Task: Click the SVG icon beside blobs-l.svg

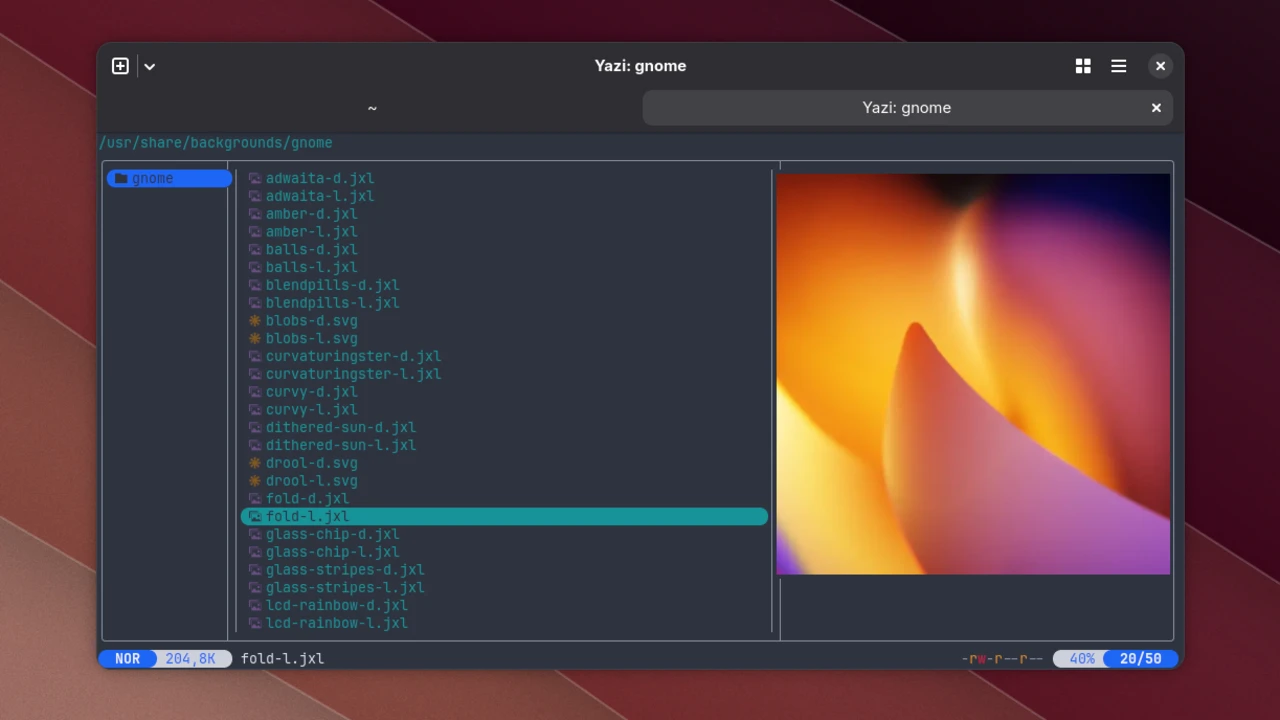Action: (255, 339)
